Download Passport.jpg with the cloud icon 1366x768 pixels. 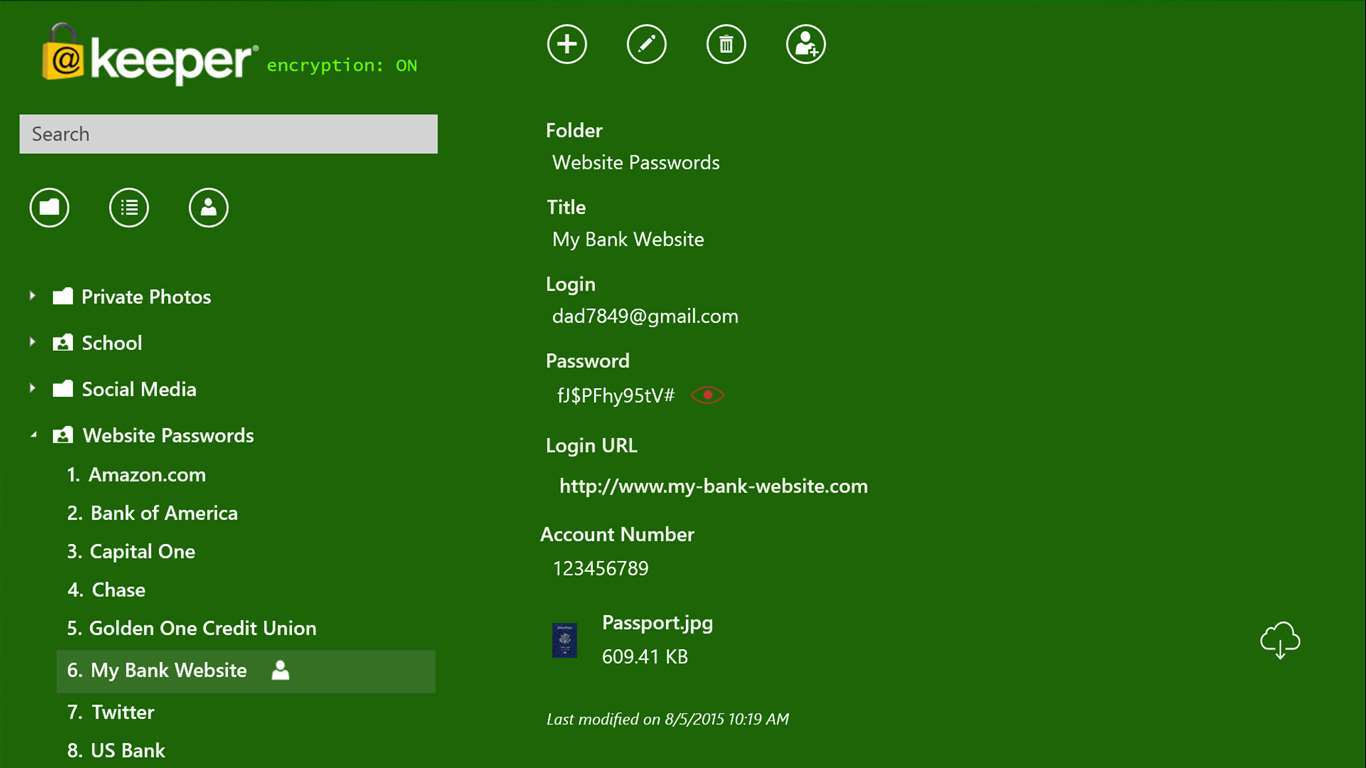tap(1279, 640)
